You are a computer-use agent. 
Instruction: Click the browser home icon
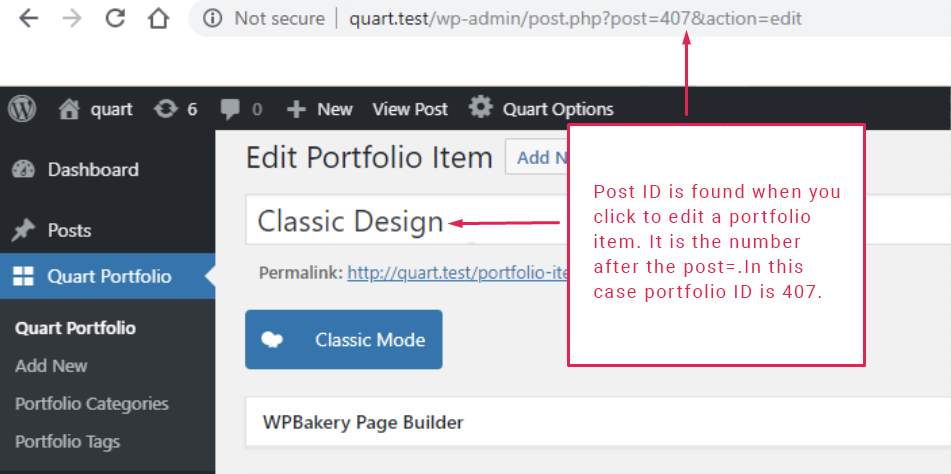click(x=158, y=19)
